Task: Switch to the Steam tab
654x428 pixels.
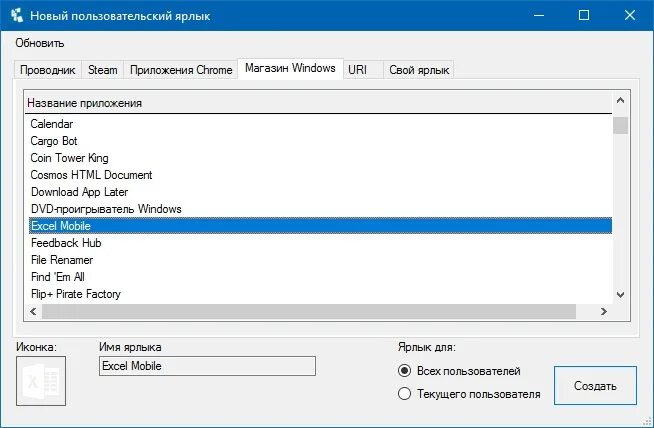Action: pyautogui.click(x=103, y=70)
